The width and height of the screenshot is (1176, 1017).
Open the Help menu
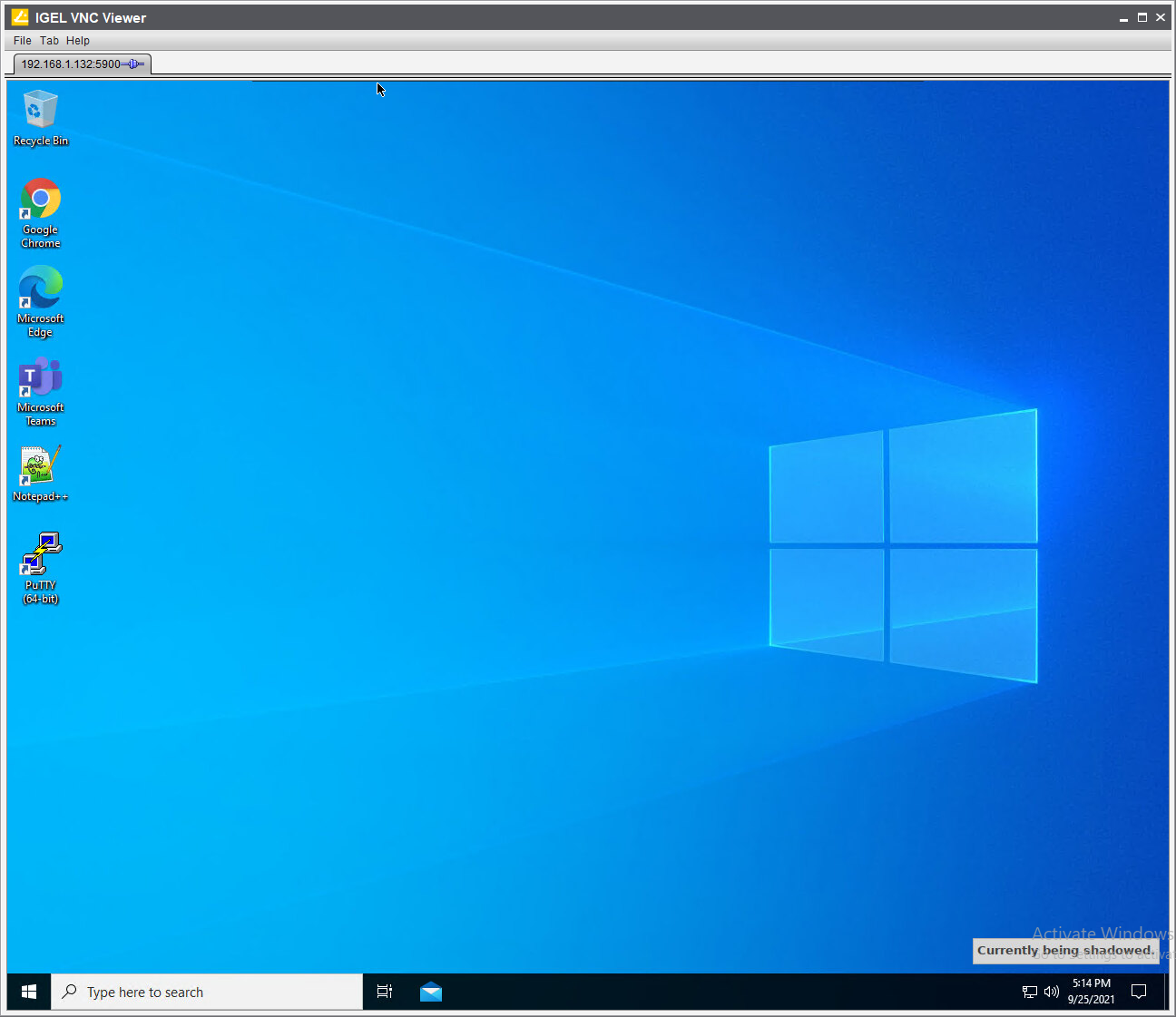(x=78, y=41)
